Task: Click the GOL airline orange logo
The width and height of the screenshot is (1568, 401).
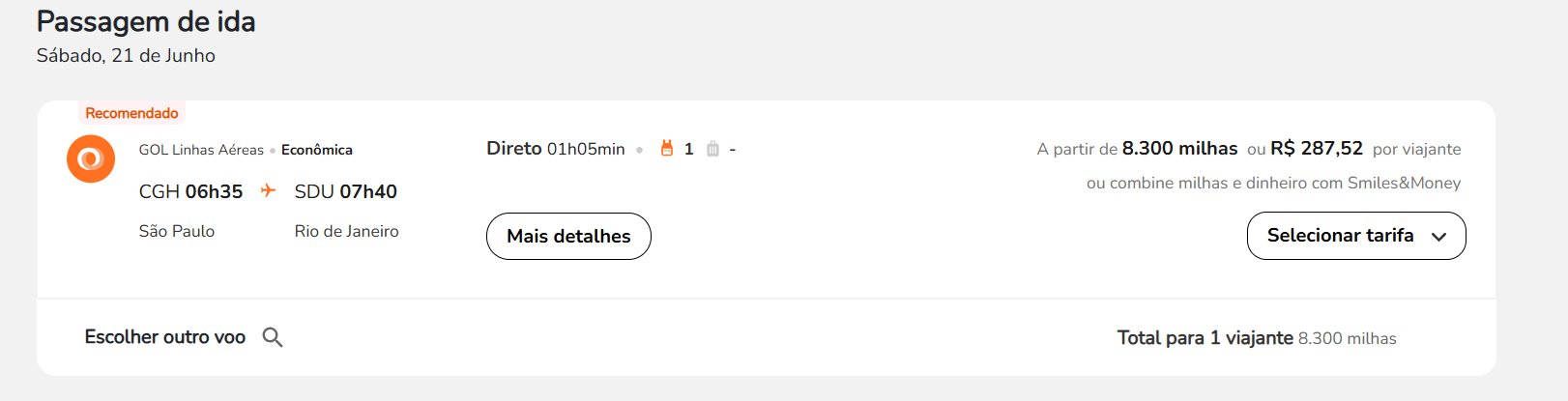Action: pyautogui.click(x=91, y=158)
